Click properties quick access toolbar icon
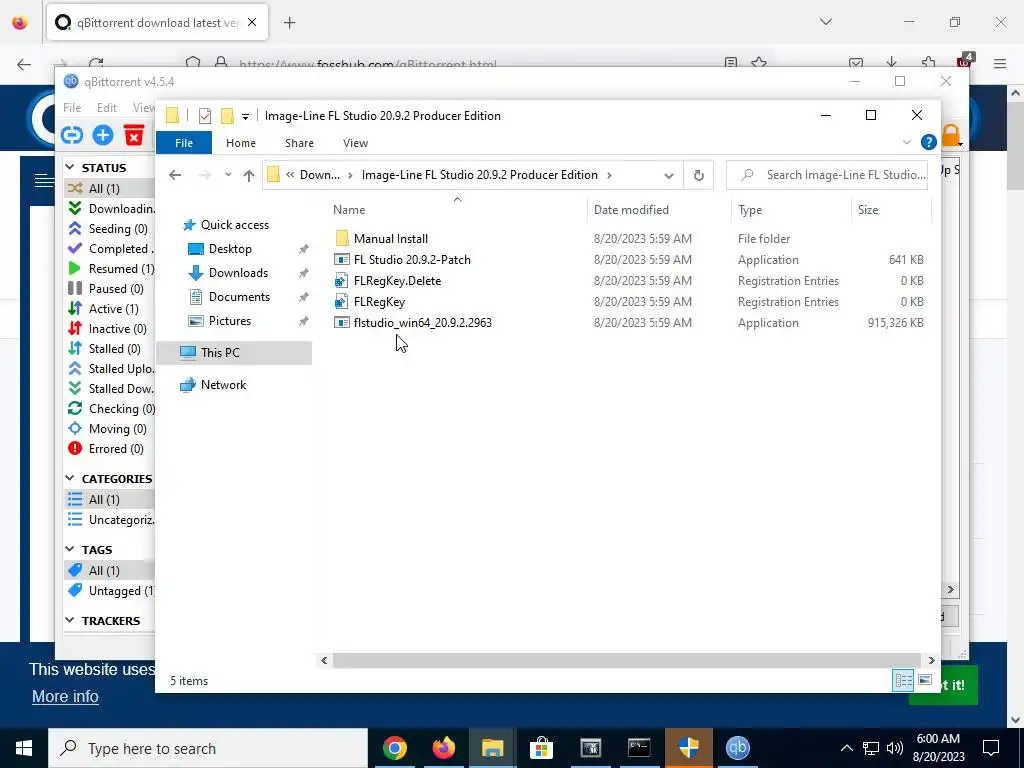 click(x=205, y=116)
